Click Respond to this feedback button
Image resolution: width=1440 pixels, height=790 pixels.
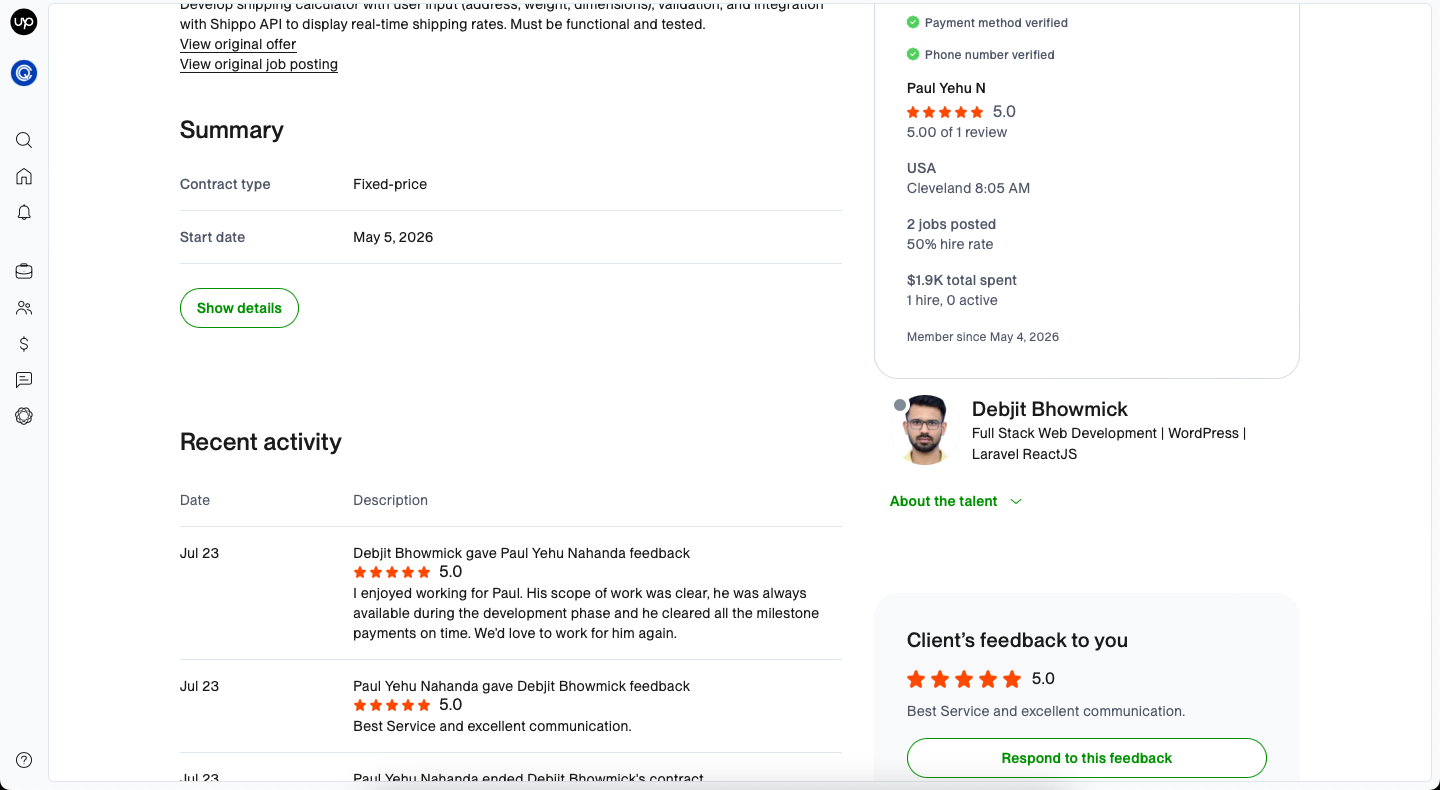pos(1087,758)
